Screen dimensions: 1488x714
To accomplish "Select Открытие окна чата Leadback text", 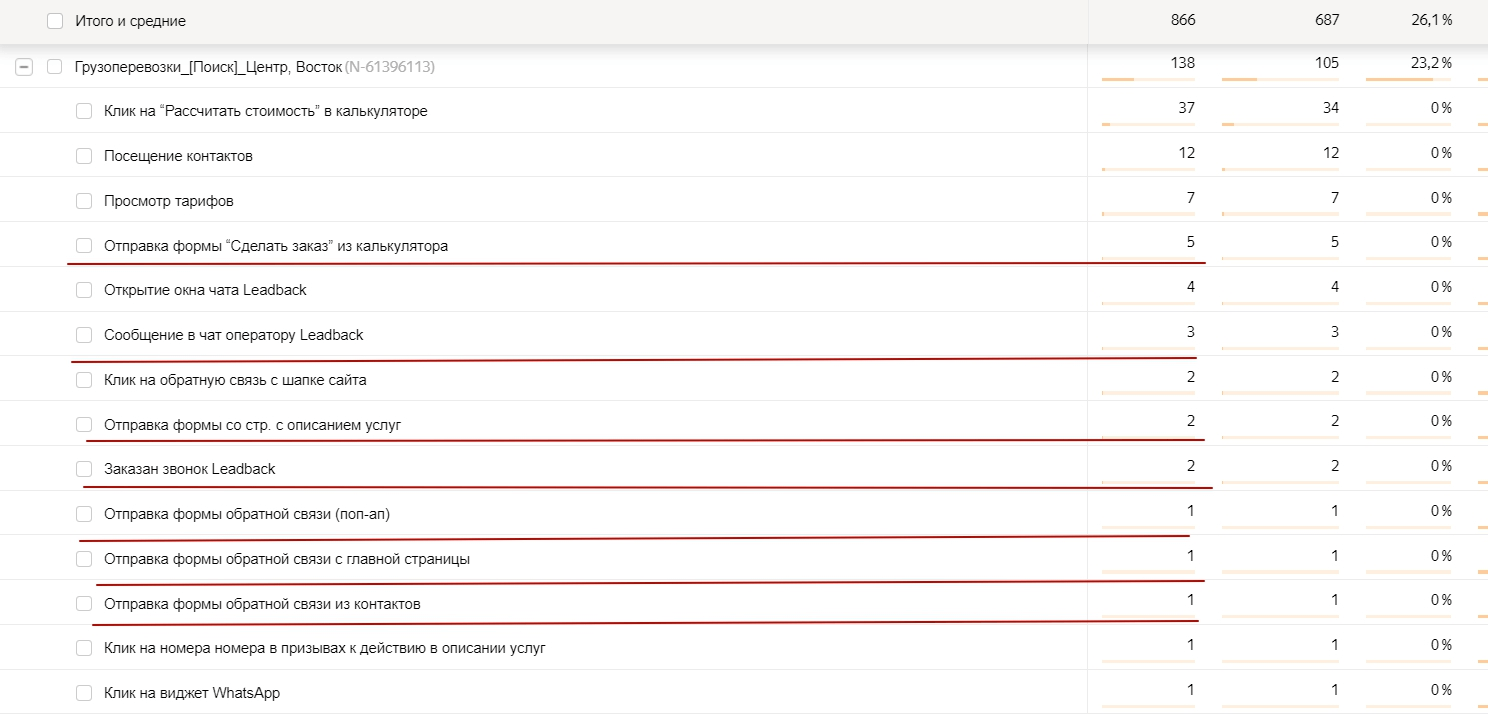I will 205,290.
